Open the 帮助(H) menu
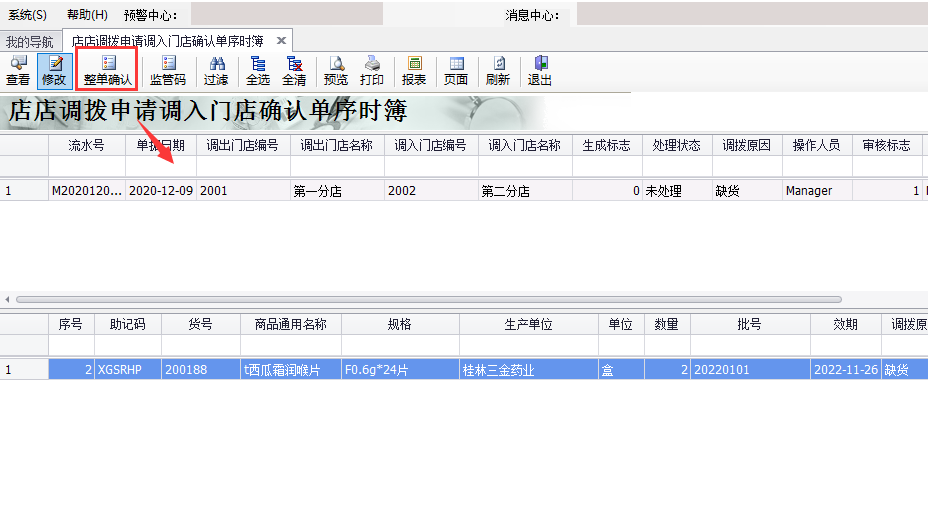 click(87, 15)
